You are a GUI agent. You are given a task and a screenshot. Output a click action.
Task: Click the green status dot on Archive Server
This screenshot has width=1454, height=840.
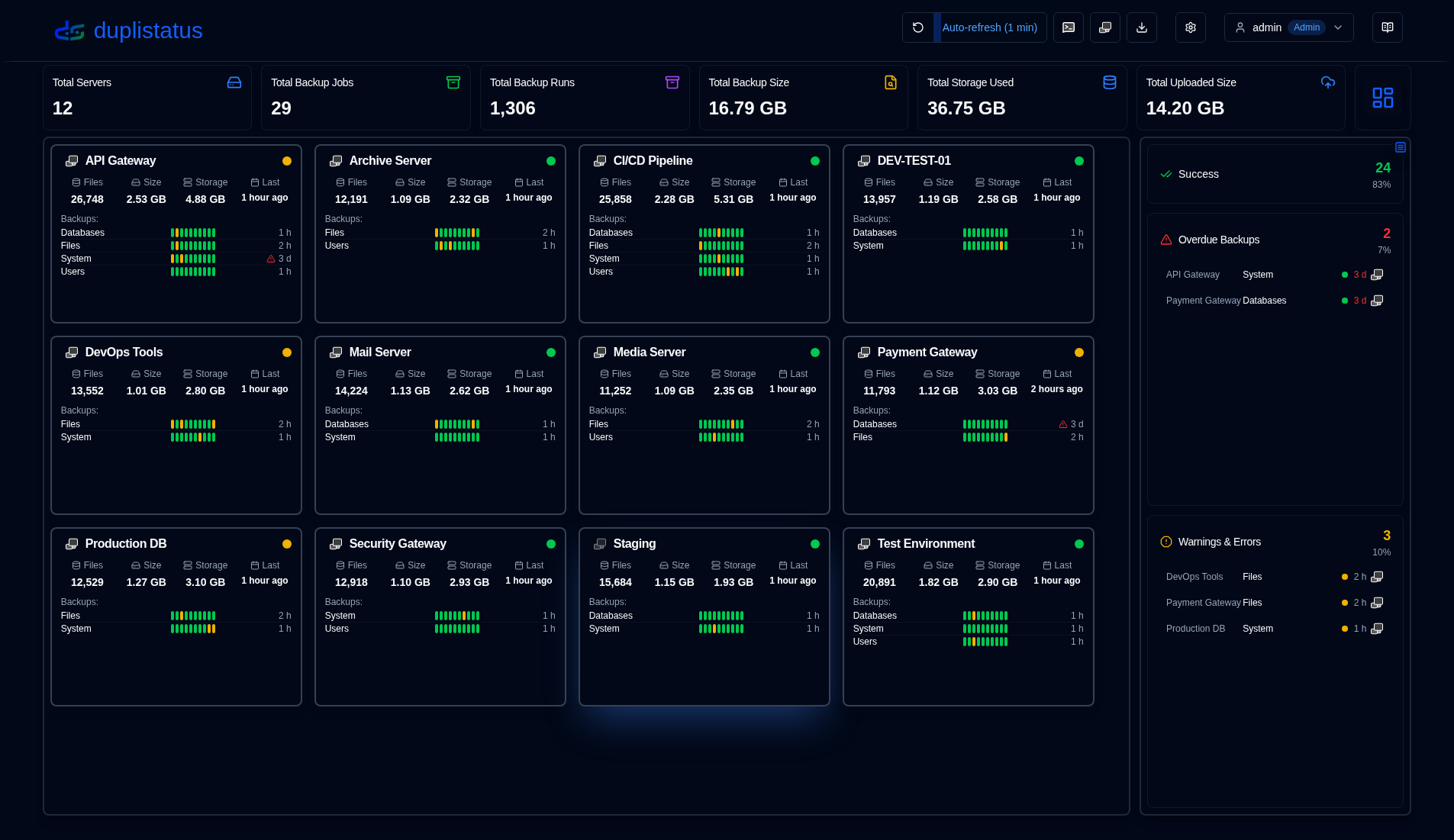(551, 161)
